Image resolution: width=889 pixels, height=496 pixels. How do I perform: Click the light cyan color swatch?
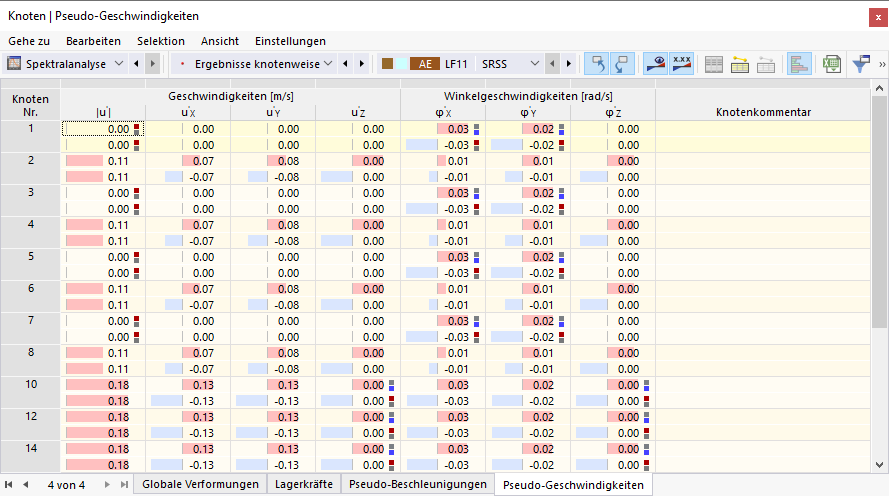(401, 63)
